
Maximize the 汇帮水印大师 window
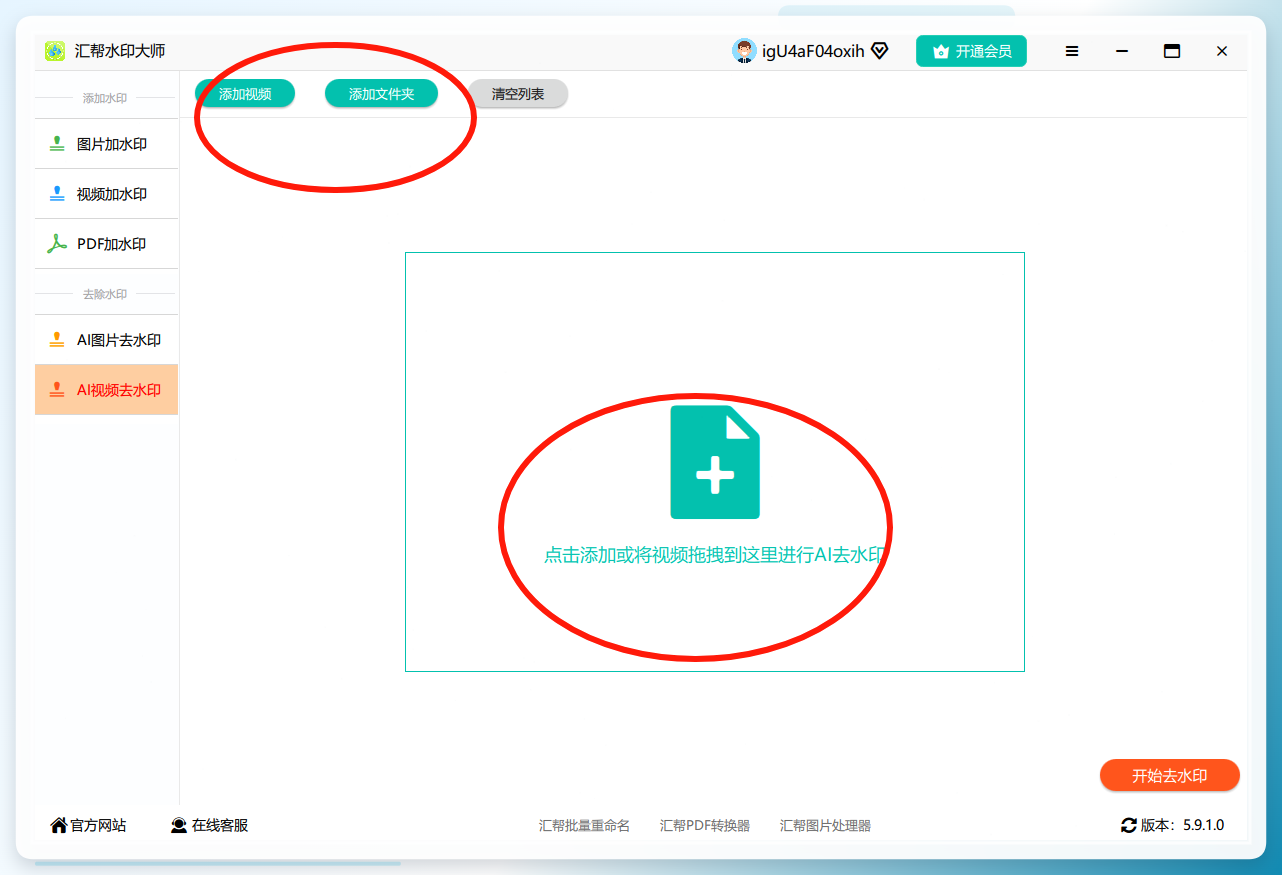click(x=1172, y=51)
